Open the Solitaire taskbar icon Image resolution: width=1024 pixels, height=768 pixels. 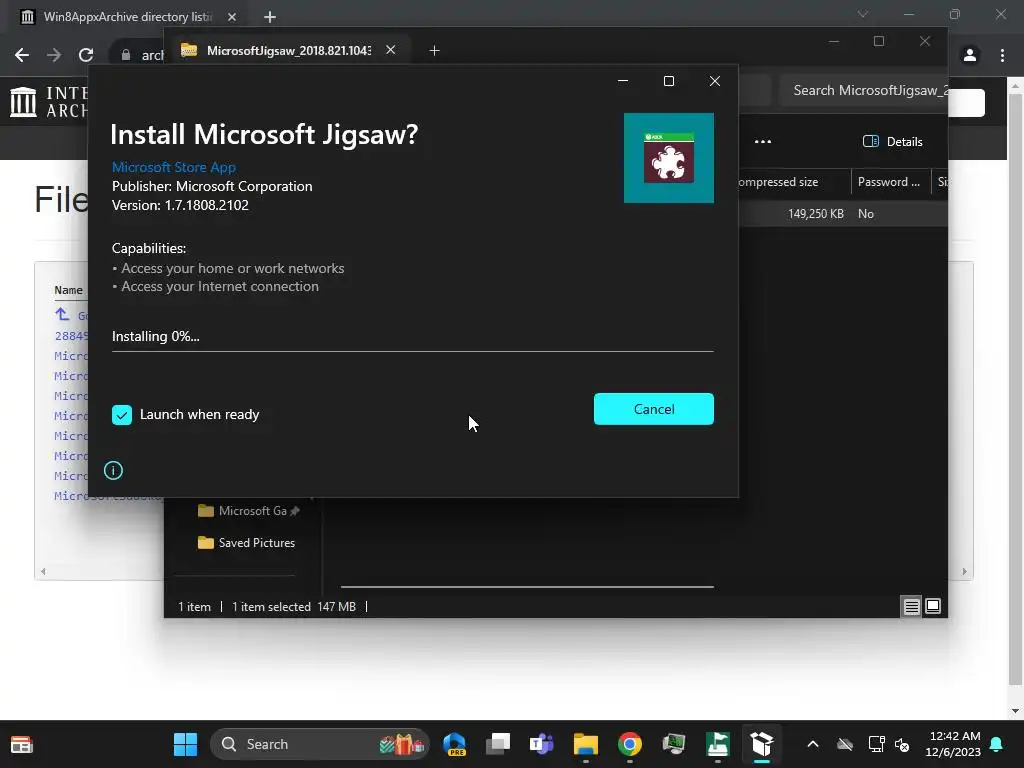coord(718,744)
